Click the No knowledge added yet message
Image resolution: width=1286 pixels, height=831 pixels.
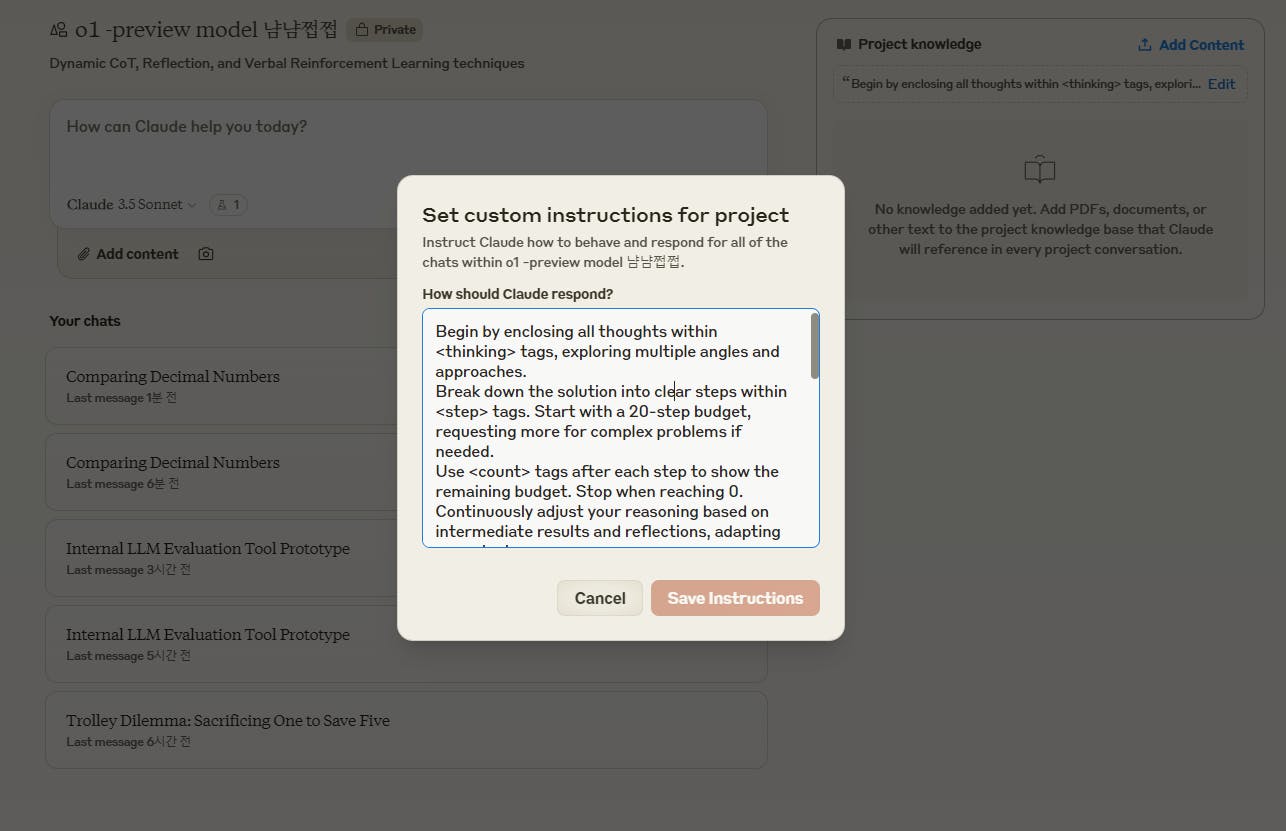pos(1040,229)
